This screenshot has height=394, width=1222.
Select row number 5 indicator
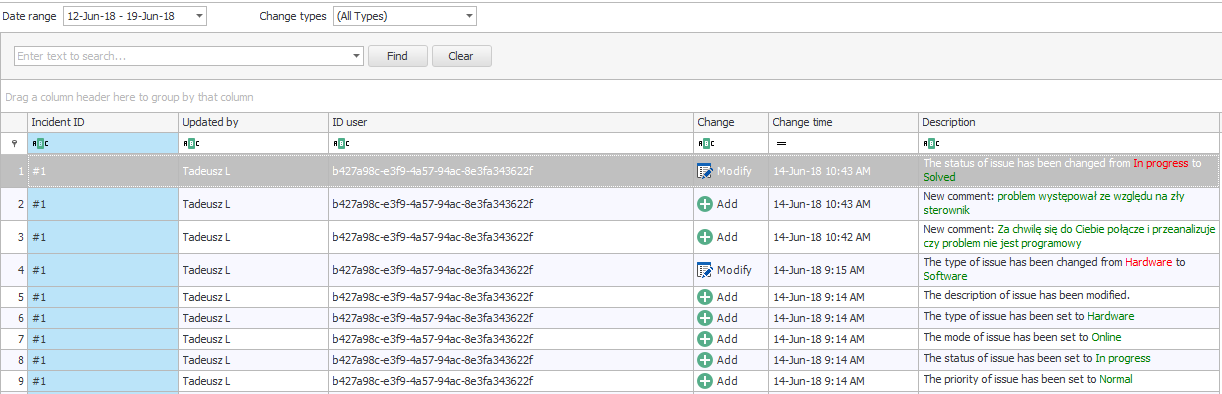pyautogui.click(x=14, y=297)
